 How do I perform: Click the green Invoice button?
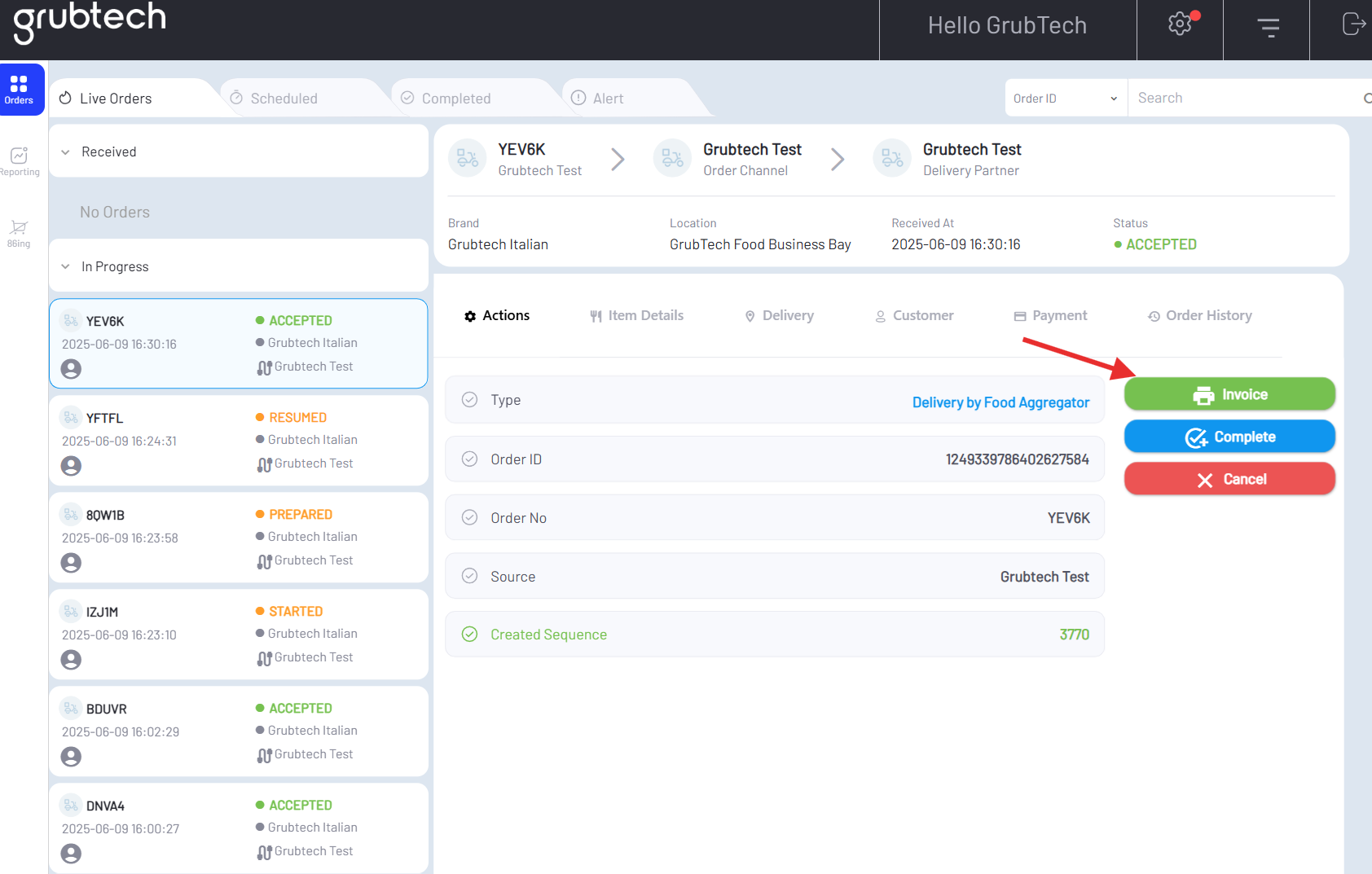[1229, 394]
